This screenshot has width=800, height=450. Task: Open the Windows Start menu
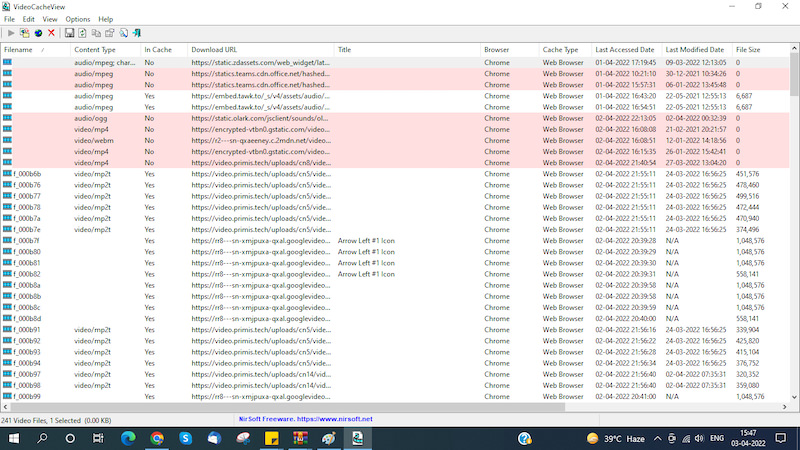click(x=14, y=439)
